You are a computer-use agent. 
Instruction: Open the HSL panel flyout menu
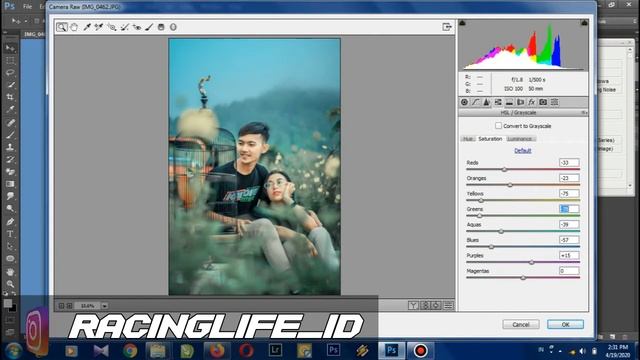click(x=584, y=113)
